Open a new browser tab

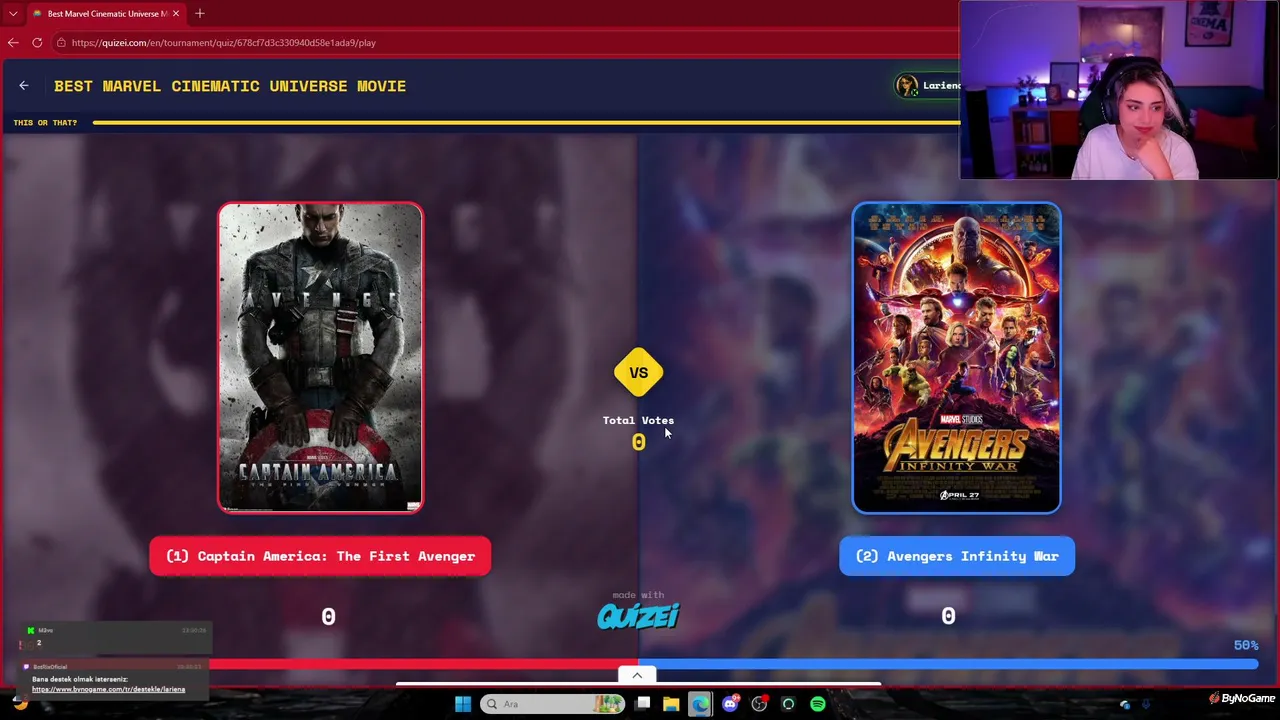pyautogui.click(x=200, y=14)
